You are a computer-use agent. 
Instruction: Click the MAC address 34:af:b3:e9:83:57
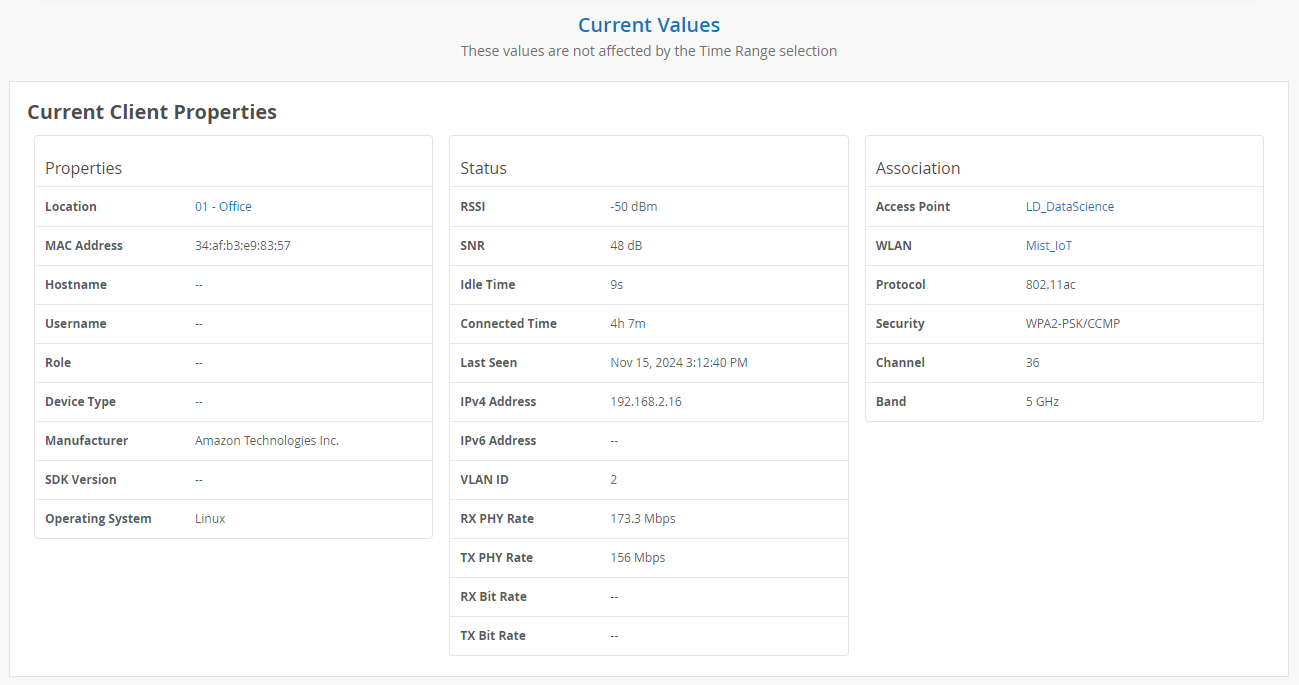coord(242,246)
